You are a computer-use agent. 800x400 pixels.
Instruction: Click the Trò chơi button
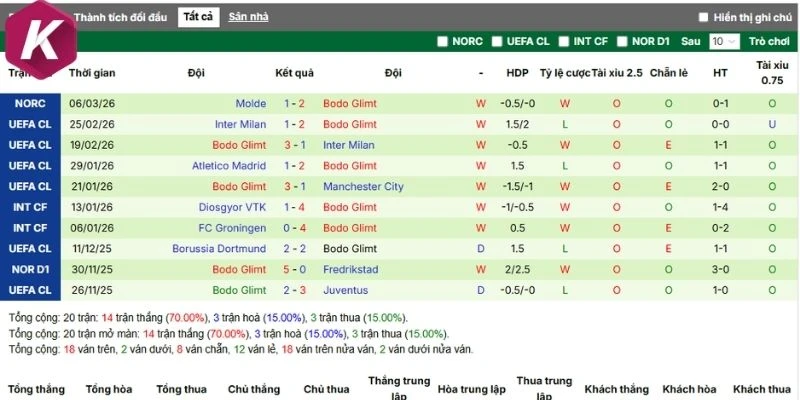pos(769,41)
